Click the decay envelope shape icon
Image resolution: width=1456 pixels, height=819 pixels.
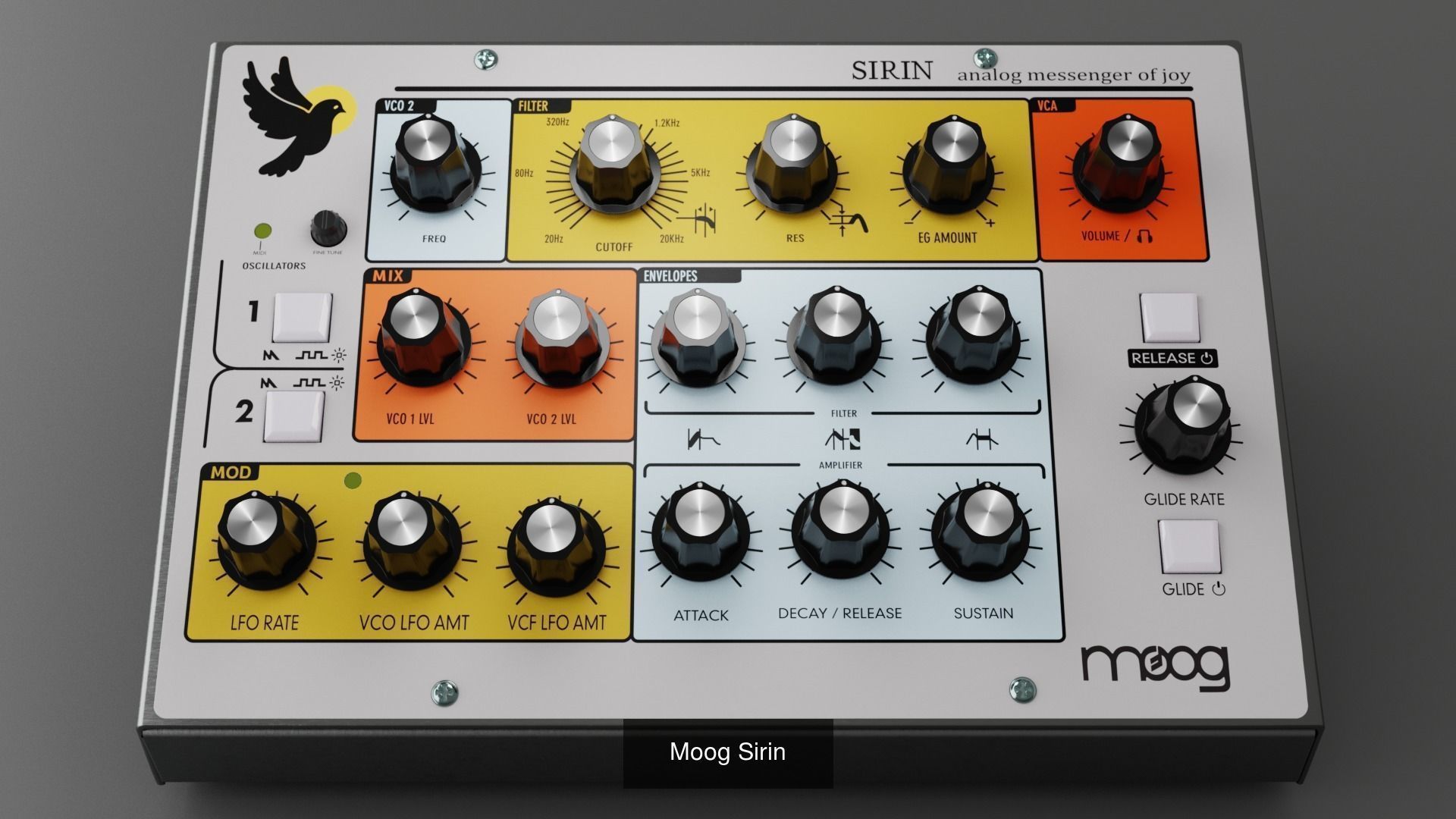[x=843, y=438]
